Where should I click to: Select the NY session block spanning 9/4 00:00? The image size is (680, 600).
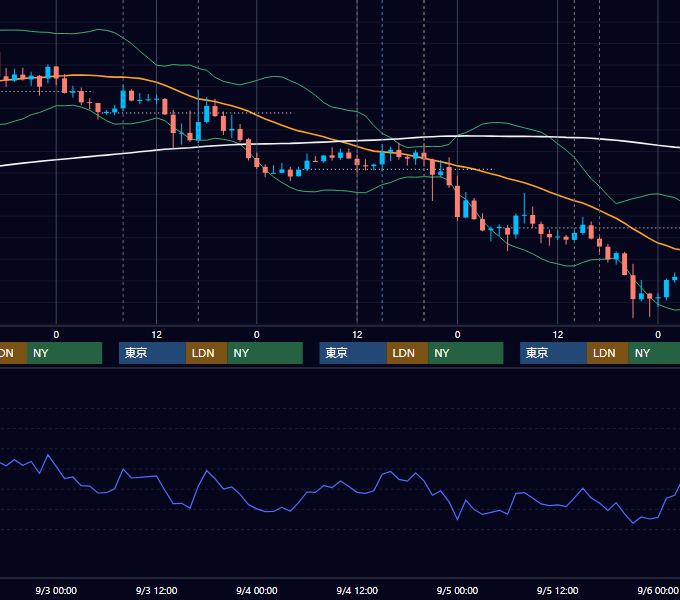(265, 353)
